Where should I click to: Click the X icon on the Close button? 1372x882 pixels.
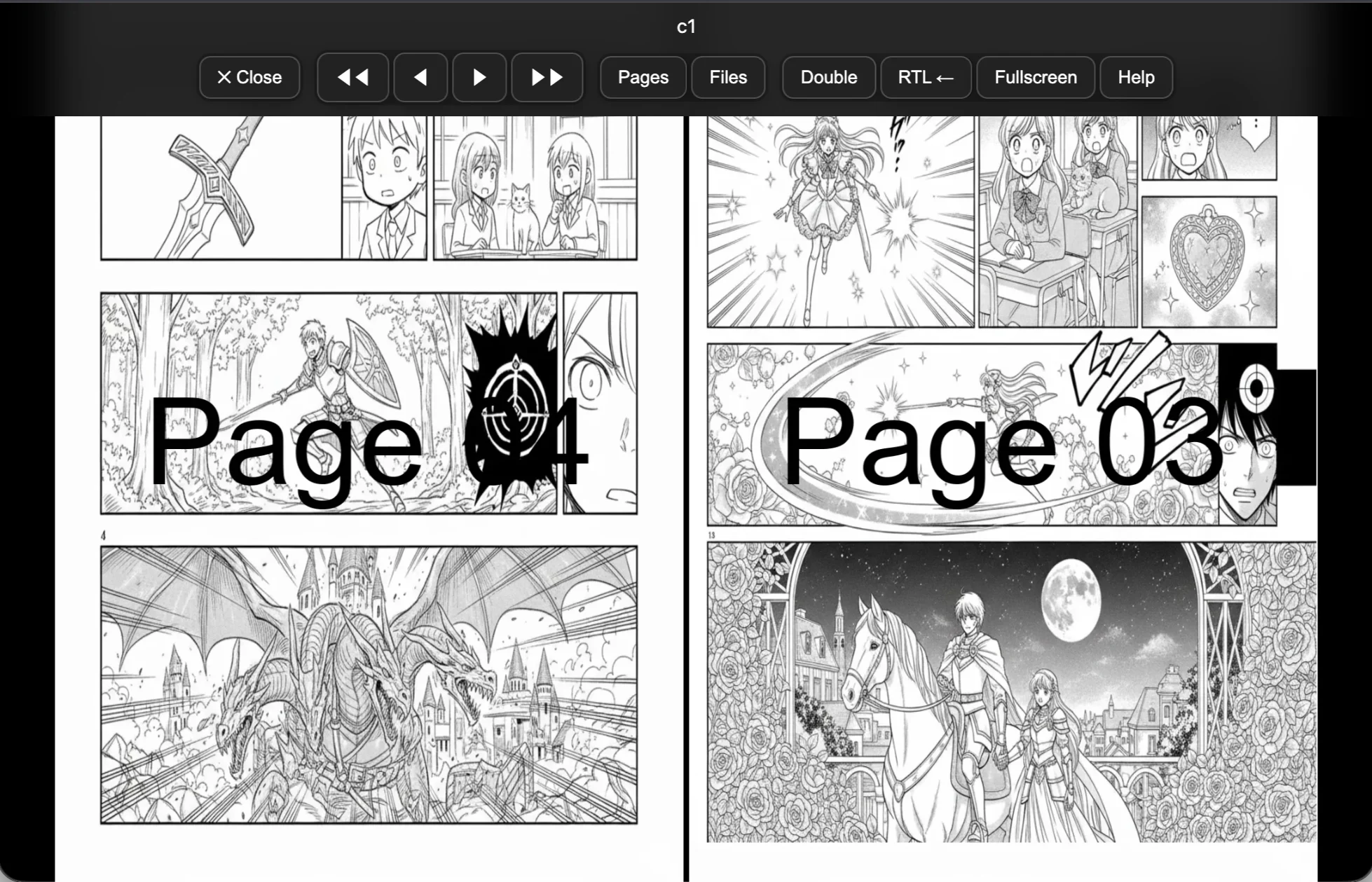[226, 77]
